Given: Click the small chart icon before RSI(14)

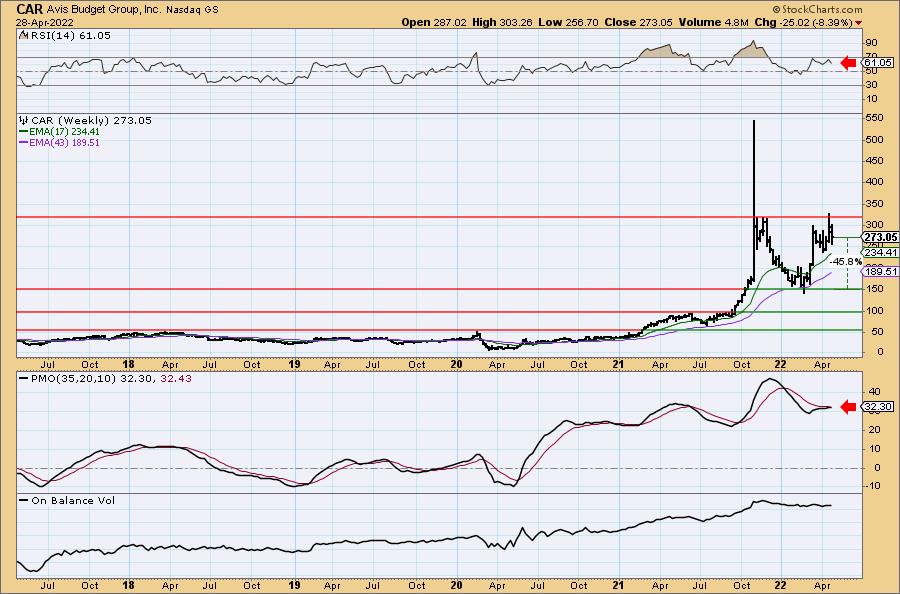Looking at the screenshot, I should point(23,35).
